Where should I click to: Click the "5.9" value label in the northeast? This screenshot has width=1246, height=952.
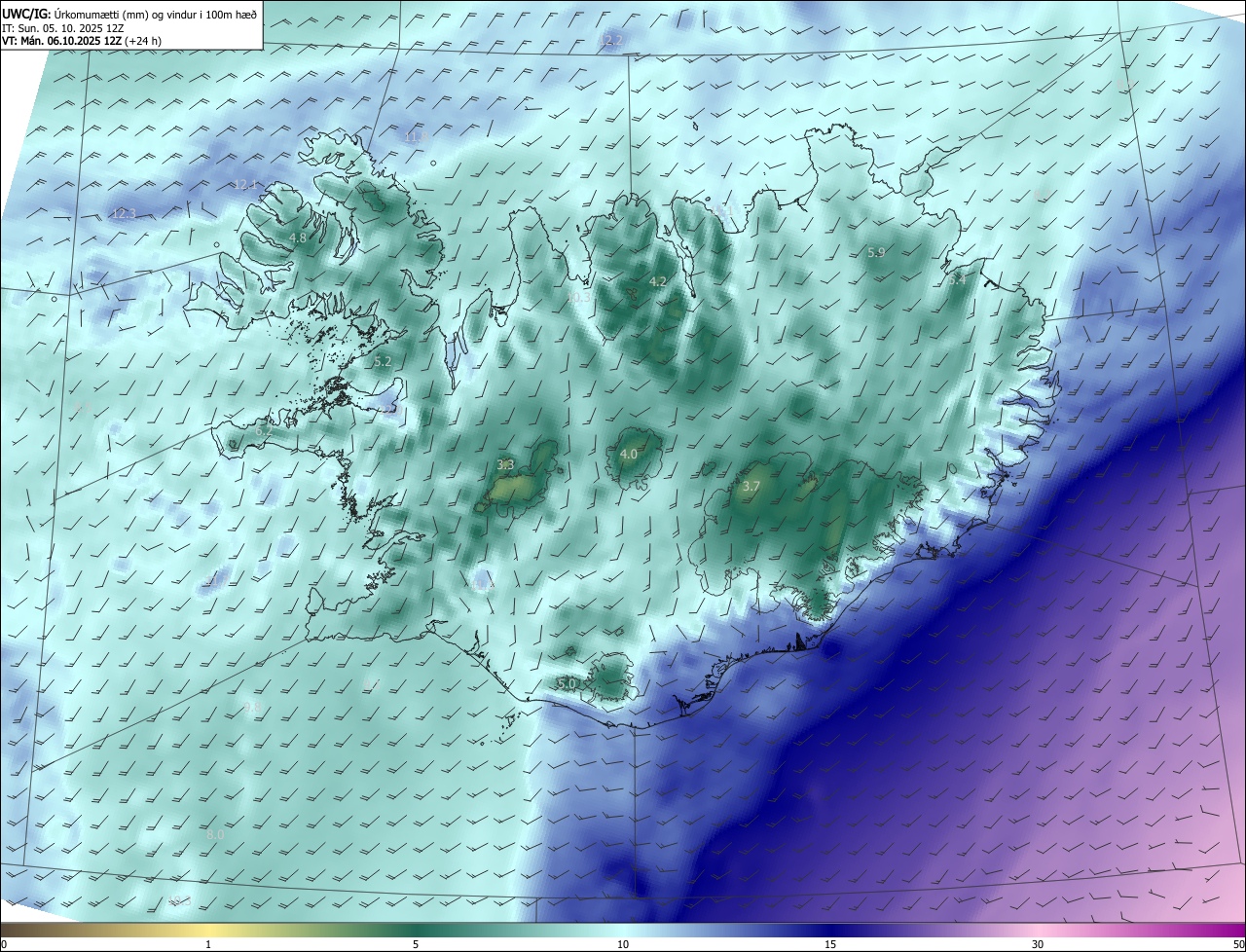pos(876,252)
